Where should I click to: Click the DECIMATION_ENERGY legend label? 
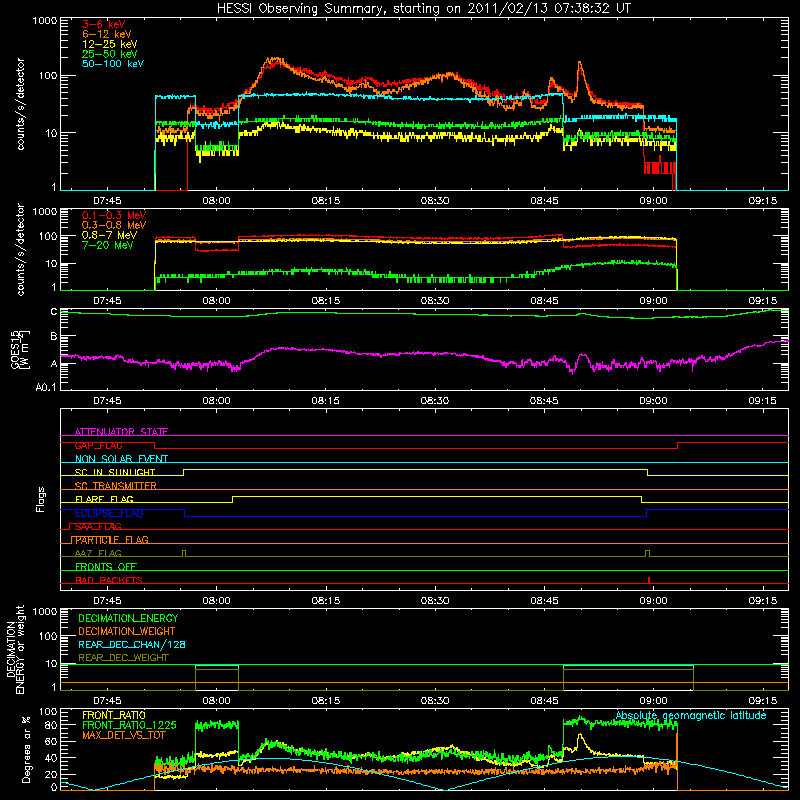(x=128, y=618)
